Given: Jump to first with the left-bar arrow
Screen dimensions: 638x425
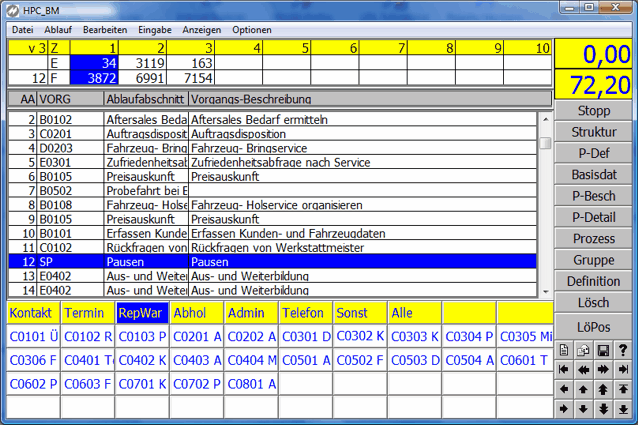Looking at the screenshot, I should [564, 369].
